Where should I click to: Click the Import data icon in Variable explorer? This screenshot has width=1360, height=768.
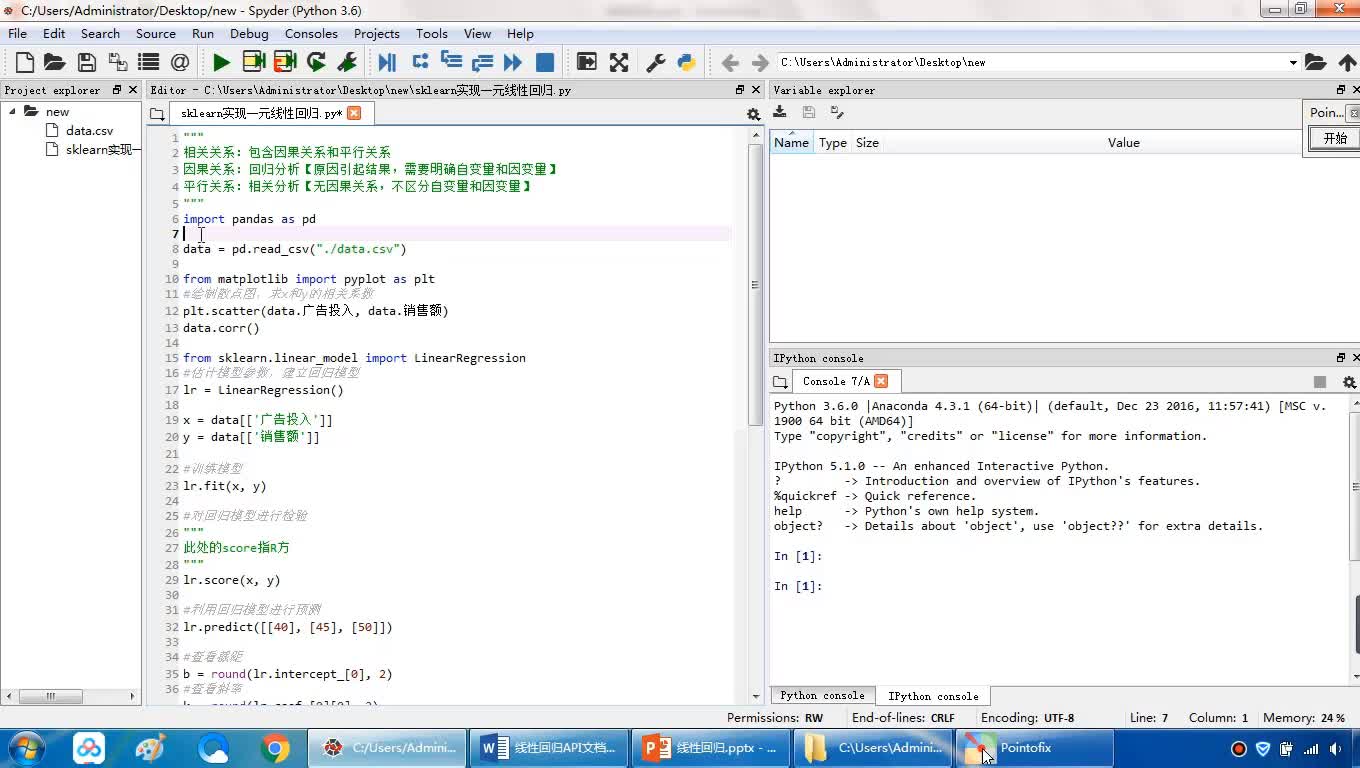(x=780, y=112)
